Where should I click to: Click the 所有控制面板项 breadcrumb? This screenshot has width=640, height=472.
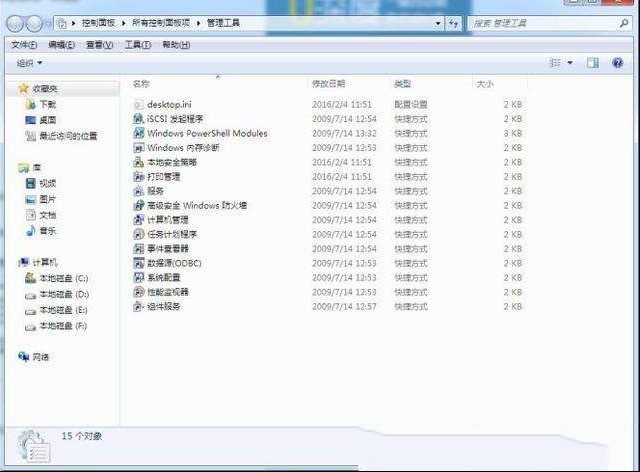pyautogui.click(x=161, y=23)
